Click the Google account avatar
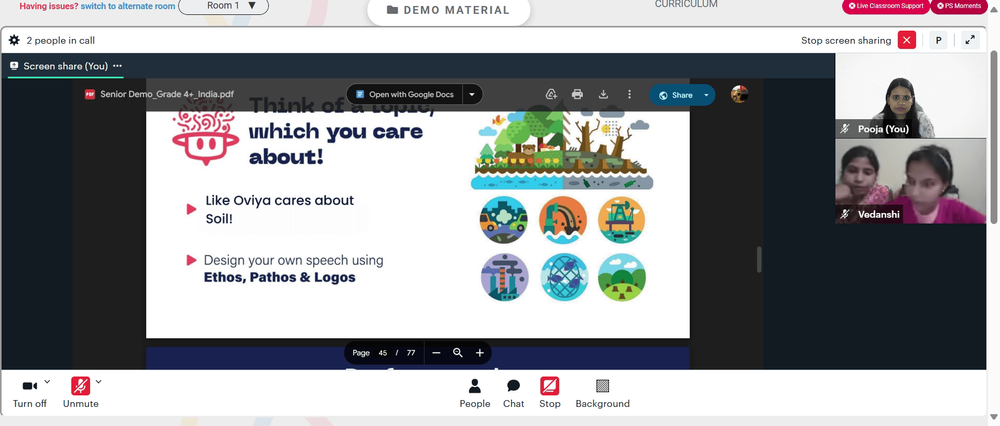1000x426 pixels. point(739,94)
